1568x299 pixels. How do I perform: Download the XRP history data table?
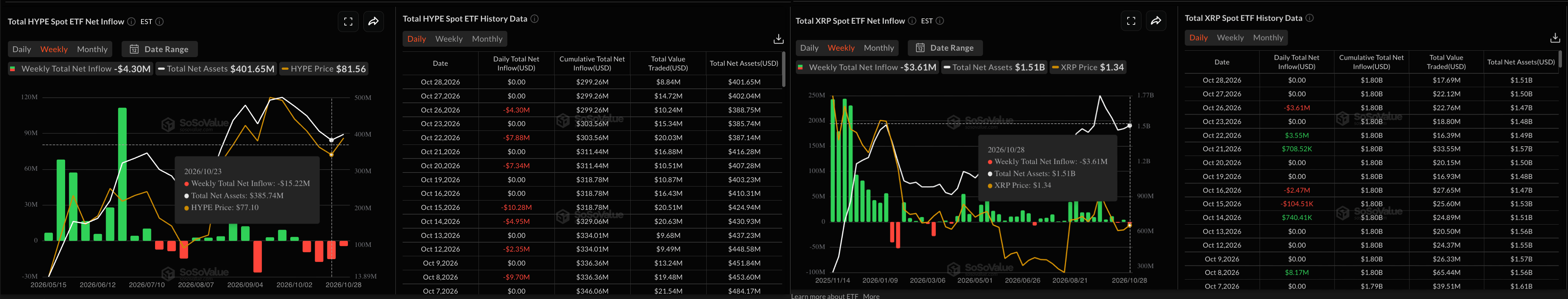click(x=1555, y=38)
